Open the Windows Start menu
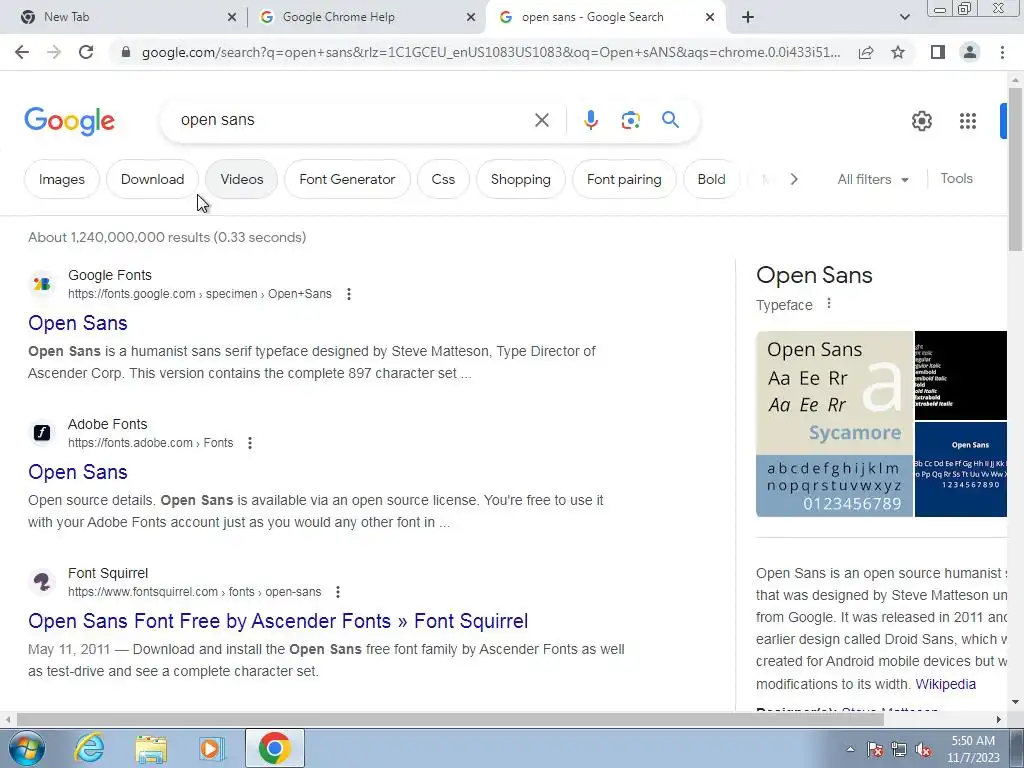This screenshot has width=1024, height=768. [27, 748]
